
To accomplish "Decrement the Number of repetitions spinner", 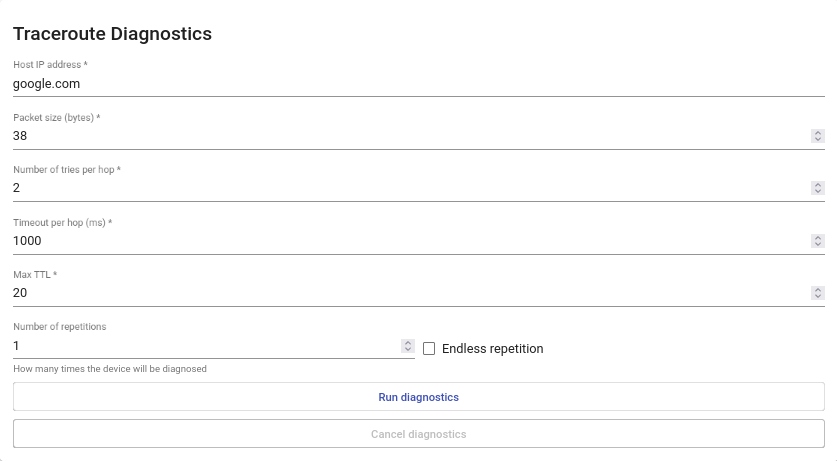I will (x=407, y=349).
